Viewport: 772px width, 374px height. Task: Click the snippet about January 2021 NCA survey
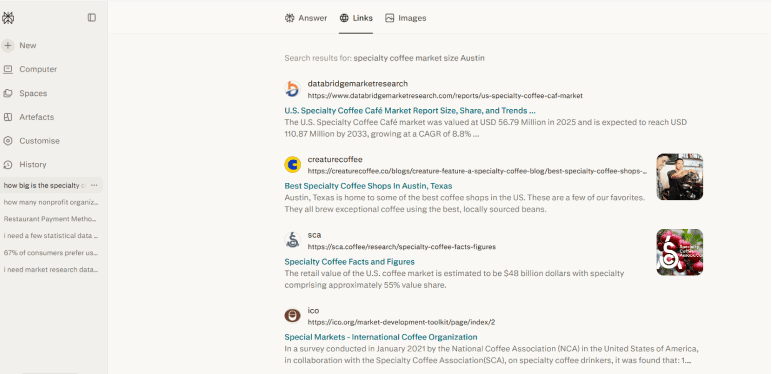[491, 354]
